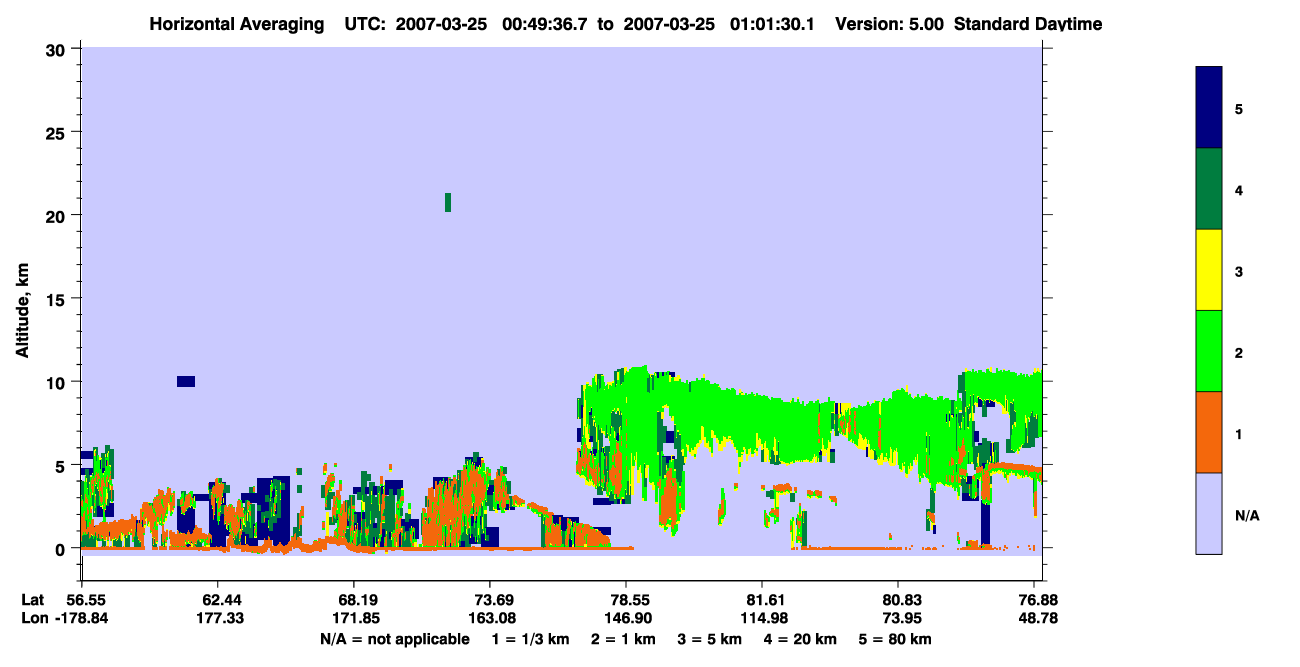Click the yellow level 3 colorbar segment
Viewport: 1300px width, 667px height.
click(1209, 270)
